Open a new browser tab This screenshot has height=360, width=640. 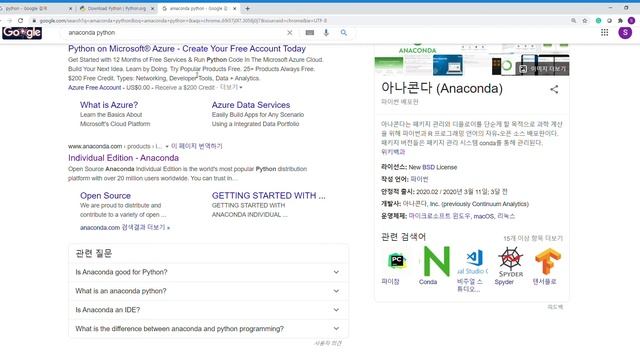coord(247,8)
